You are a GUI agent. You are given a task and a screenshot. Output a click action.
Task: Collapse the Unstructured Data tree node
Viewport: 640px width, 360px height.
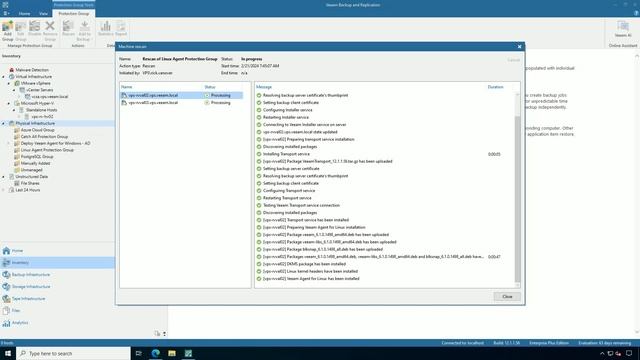pyautogui.click(x=4, y=177)
